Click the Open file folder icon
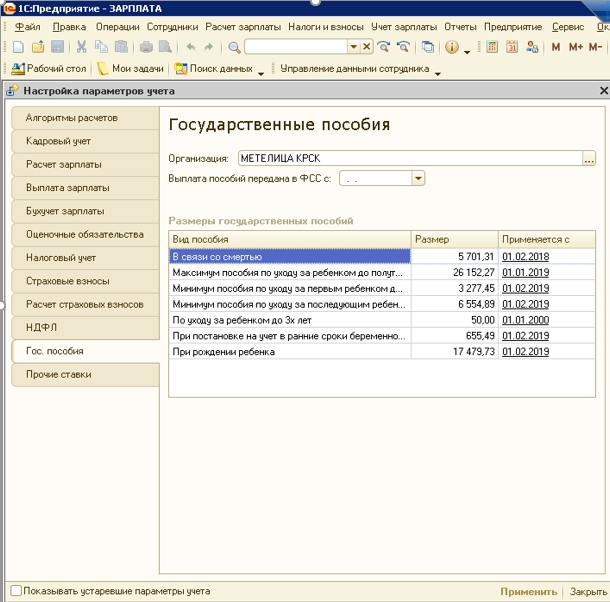 coord(38,47)
